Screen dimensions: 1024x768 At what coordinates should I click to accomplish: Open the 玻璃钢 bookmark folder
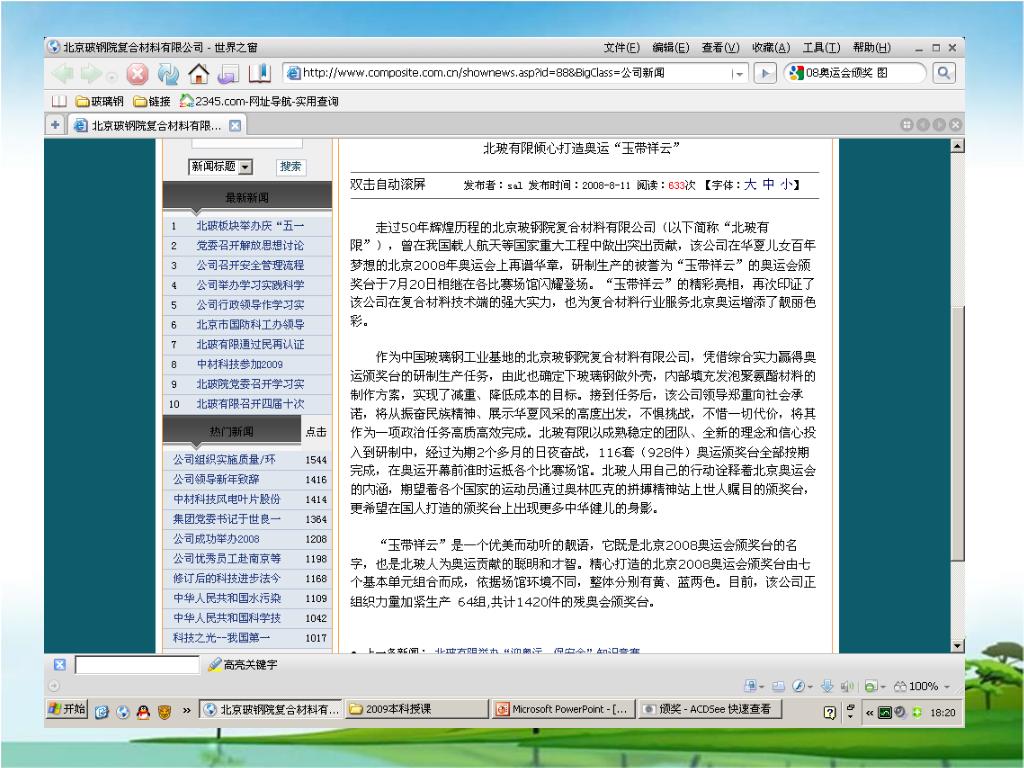pos(99,101)
